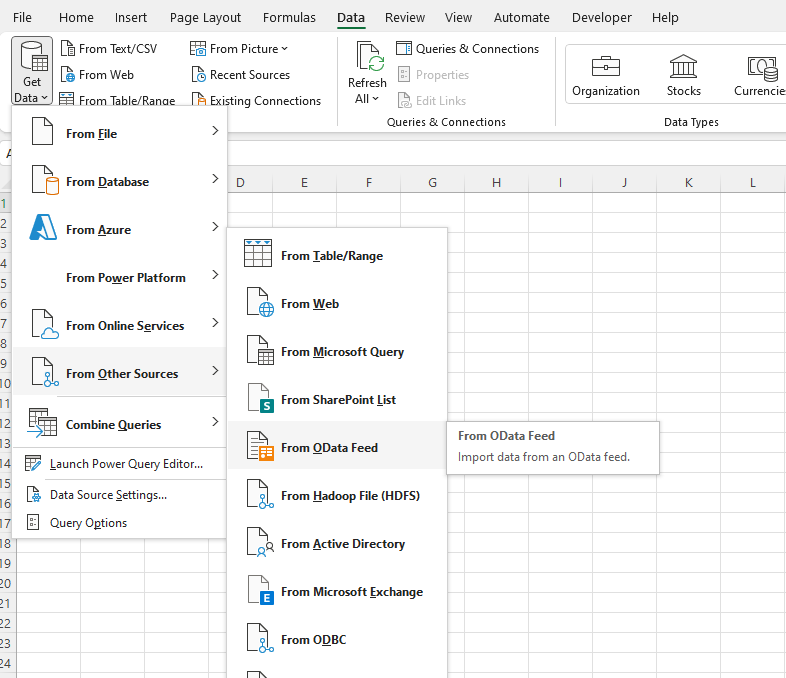Click the Azure logo icon
Image resolution: width=786 pixels, height=678 pixels.
(x=43, y=228)
